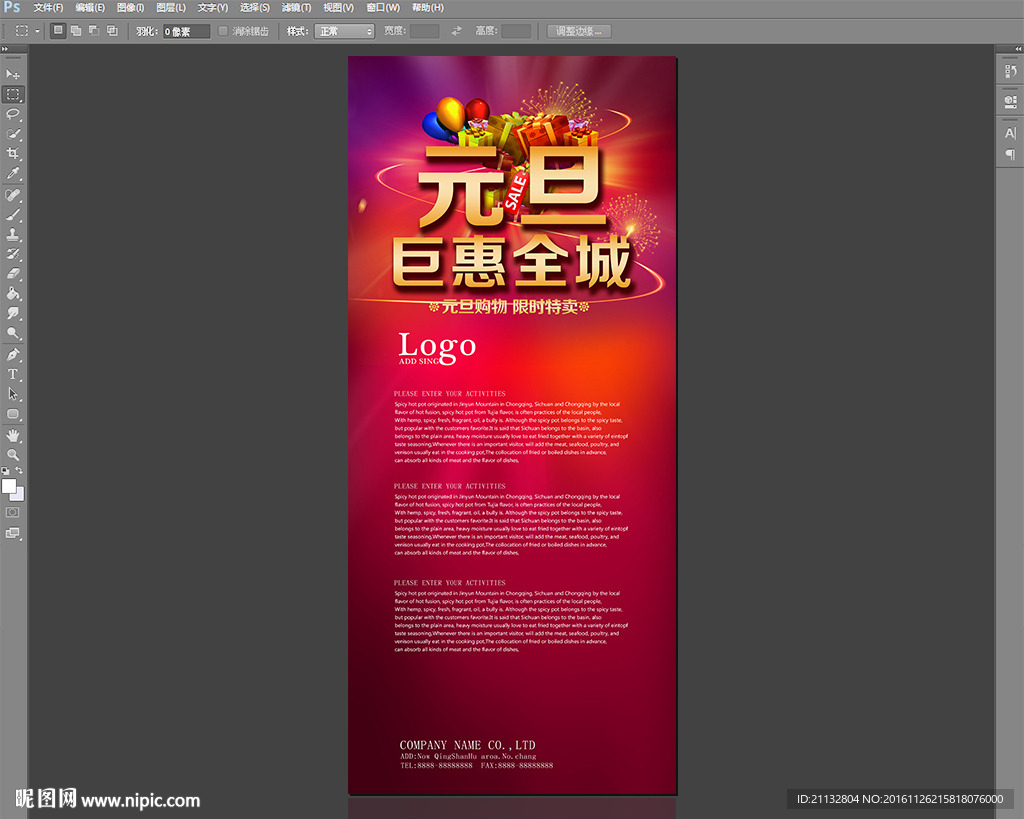Viewport: 1024px width, 819px height.
Task: Choose the Clone Stamp tool
Action: (13, 234)
